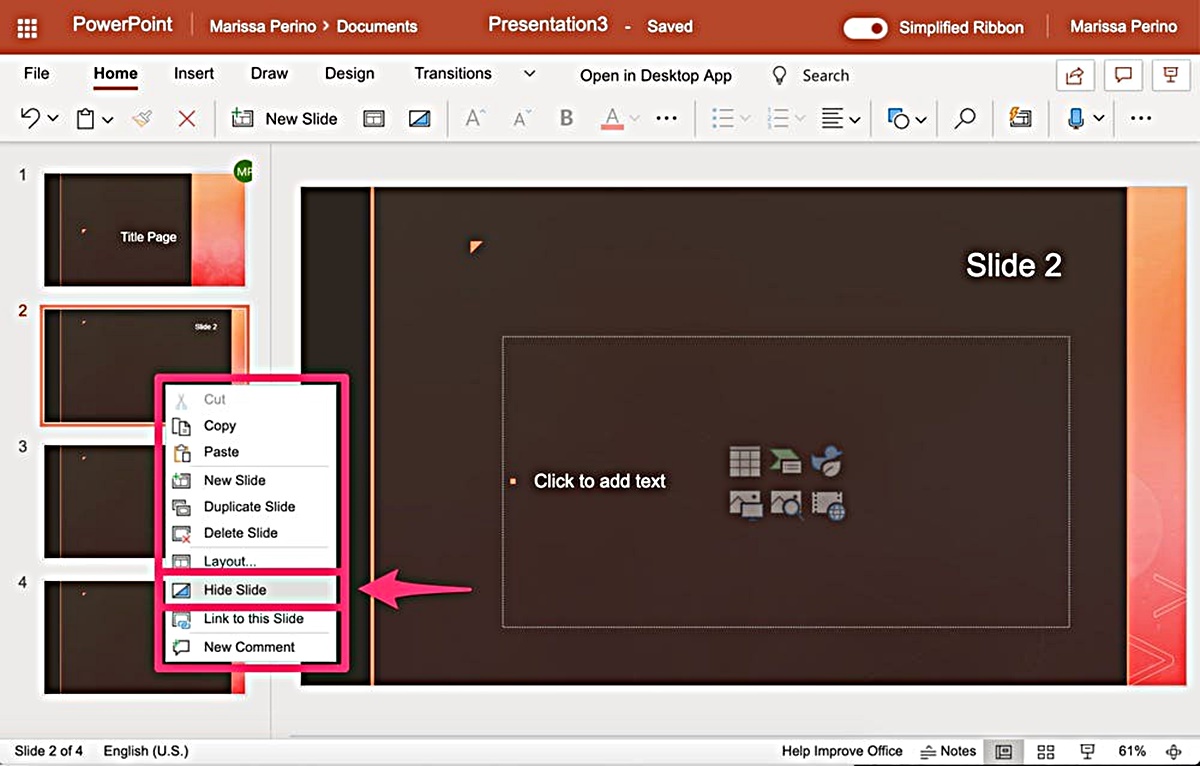The width and height of the screenshot is (1200, 766).
Task: Toggle the Simplified Ribbon switch
Action: tap(864, 28)
